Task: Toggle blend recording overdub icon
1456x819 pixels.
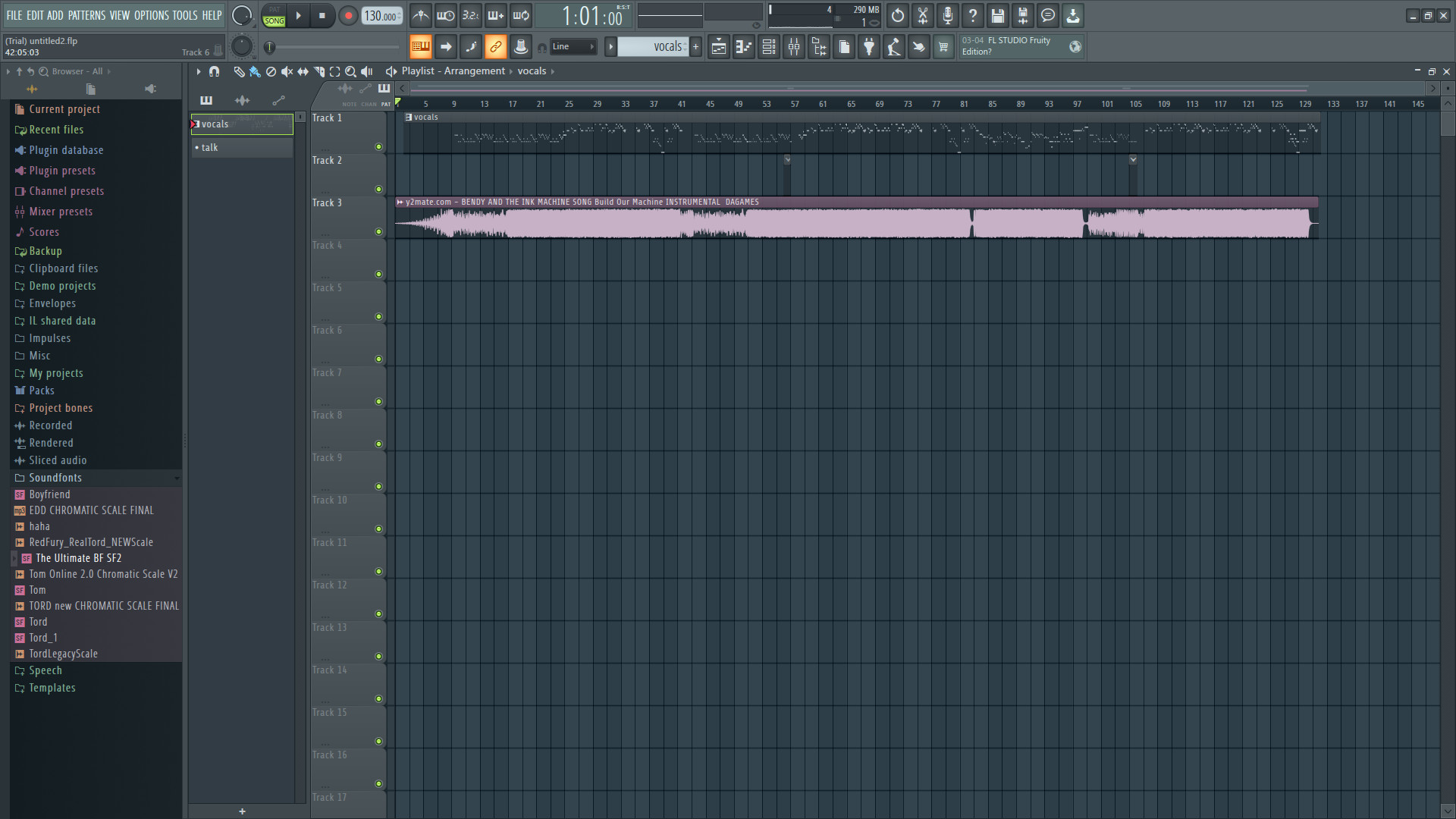Action: (495, 15)
